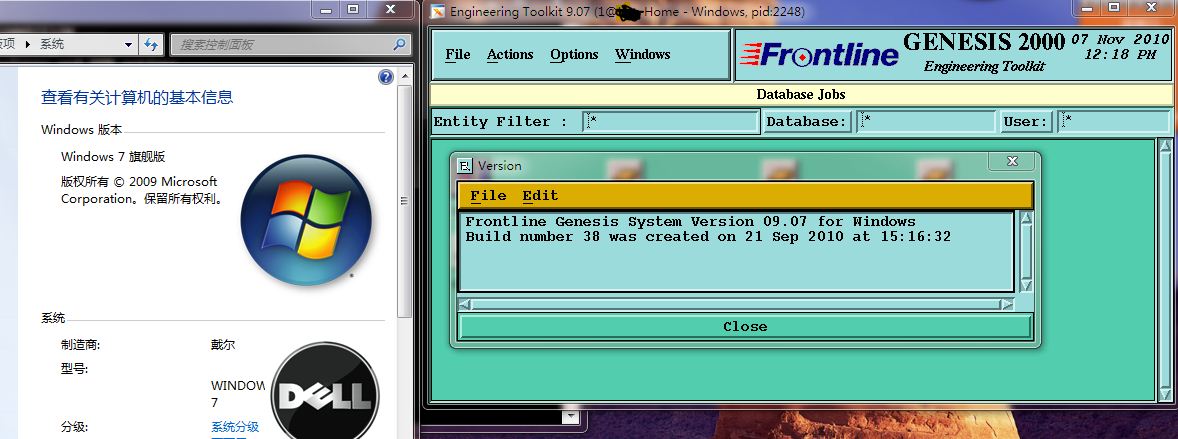This screenshot has width=1178, height=439.
Task: Click the Build number 38 text line
Action: (708, 237)
